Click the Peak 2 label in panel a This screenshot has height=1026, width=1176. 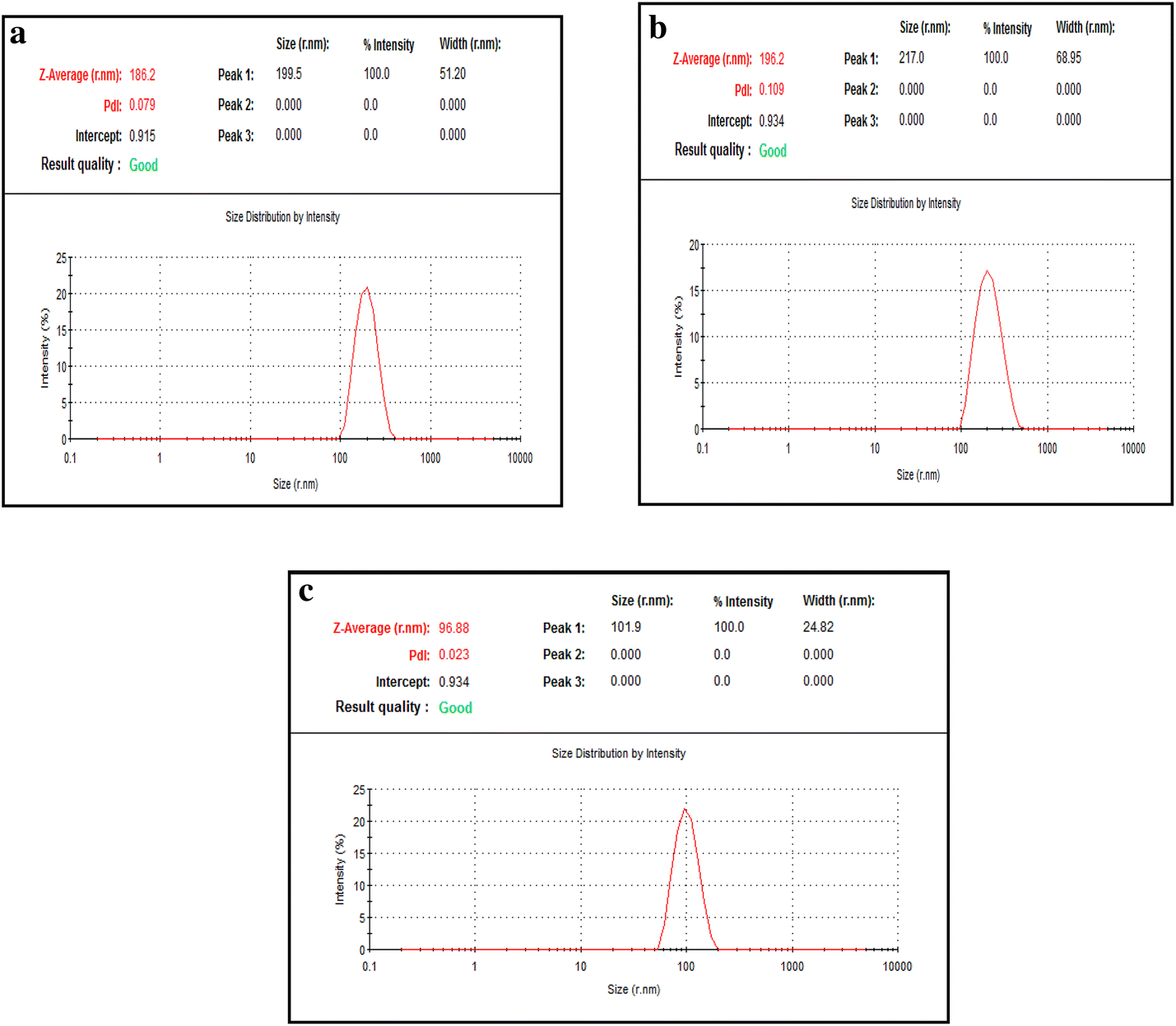point(236,105)
